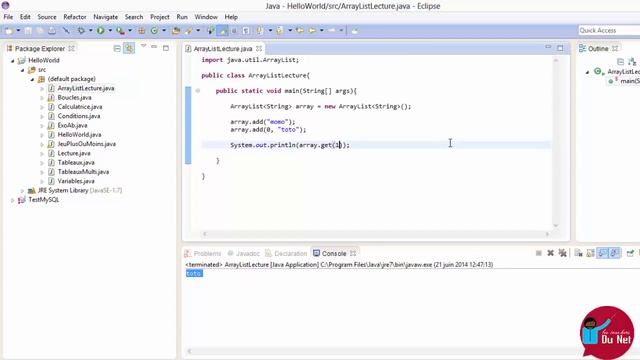
Task: Select Variables.java file
Action: [76, 181]
